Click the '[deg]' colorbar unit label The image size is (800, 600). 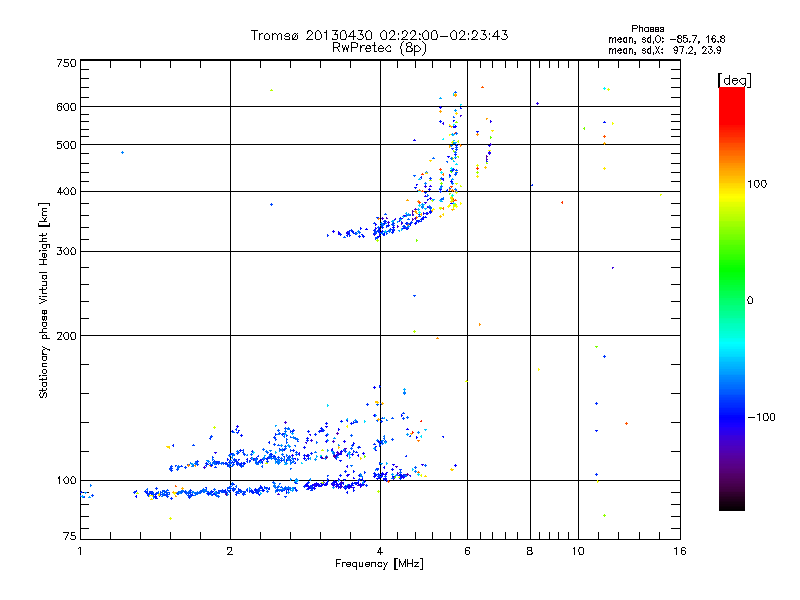734,80
